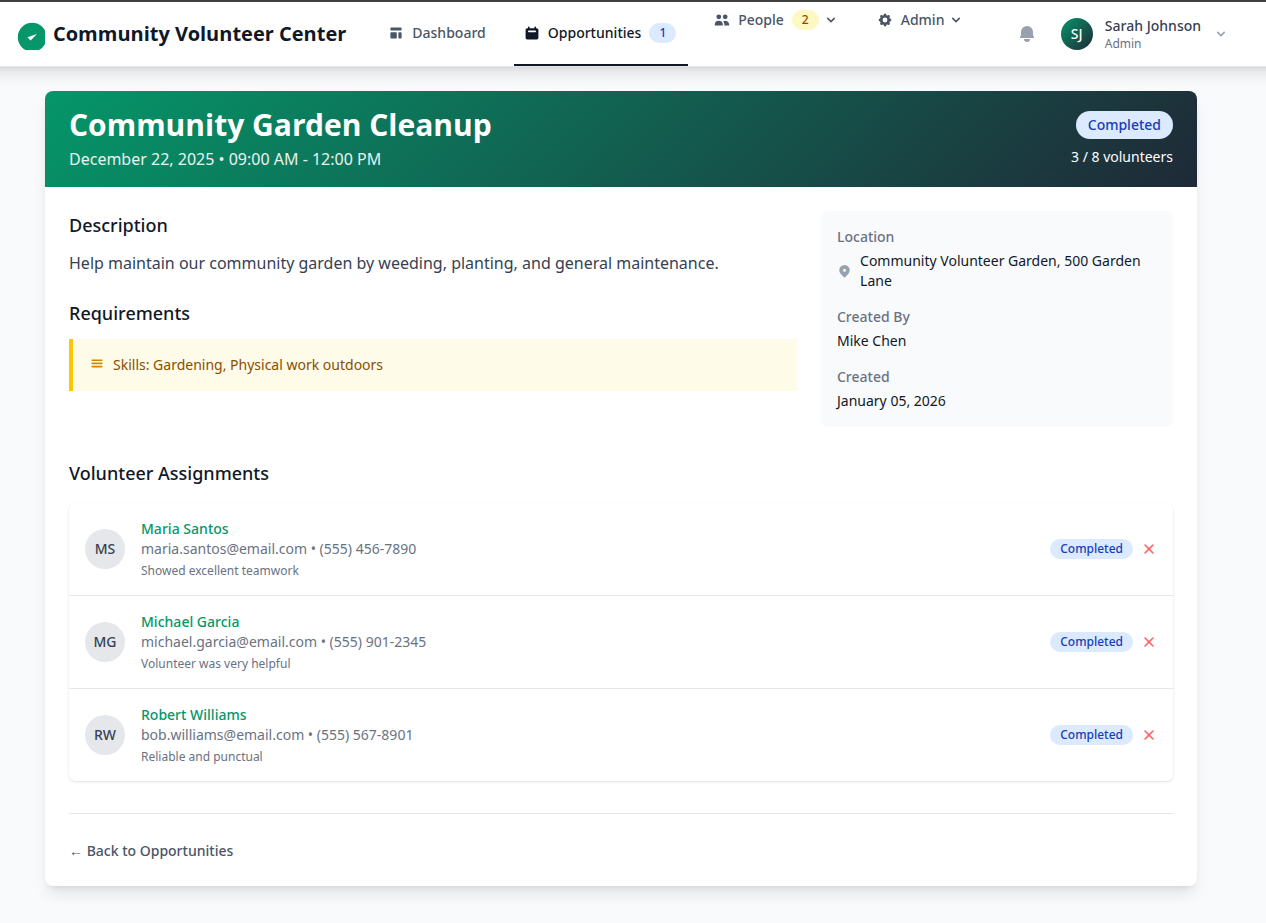1266x923 pixels.
Task: Remove Michael Garcia assignment with red X
Action: (1149, 642)
